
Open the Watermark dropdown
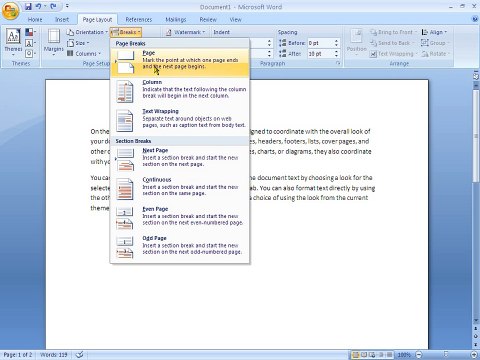click(x=186, y=32)
